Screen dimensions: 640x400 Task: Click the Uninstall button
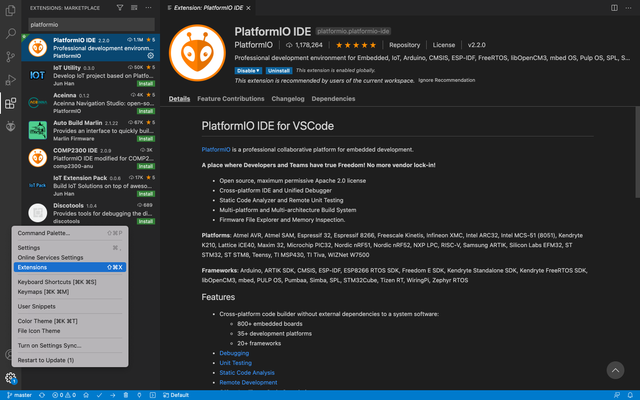(279, 71)
